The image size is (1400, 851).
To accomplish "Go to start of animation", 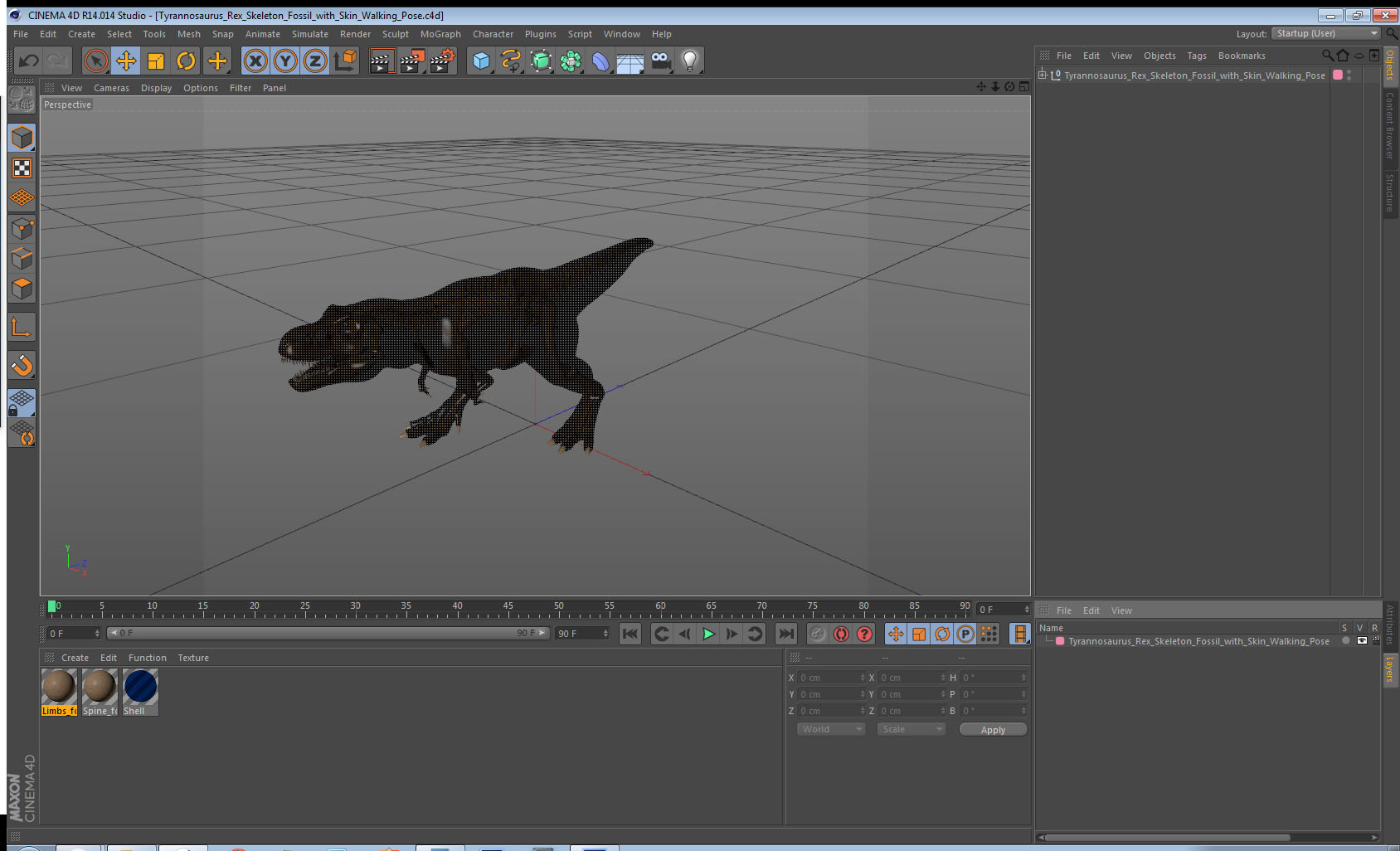I will (x=630, y=634).
